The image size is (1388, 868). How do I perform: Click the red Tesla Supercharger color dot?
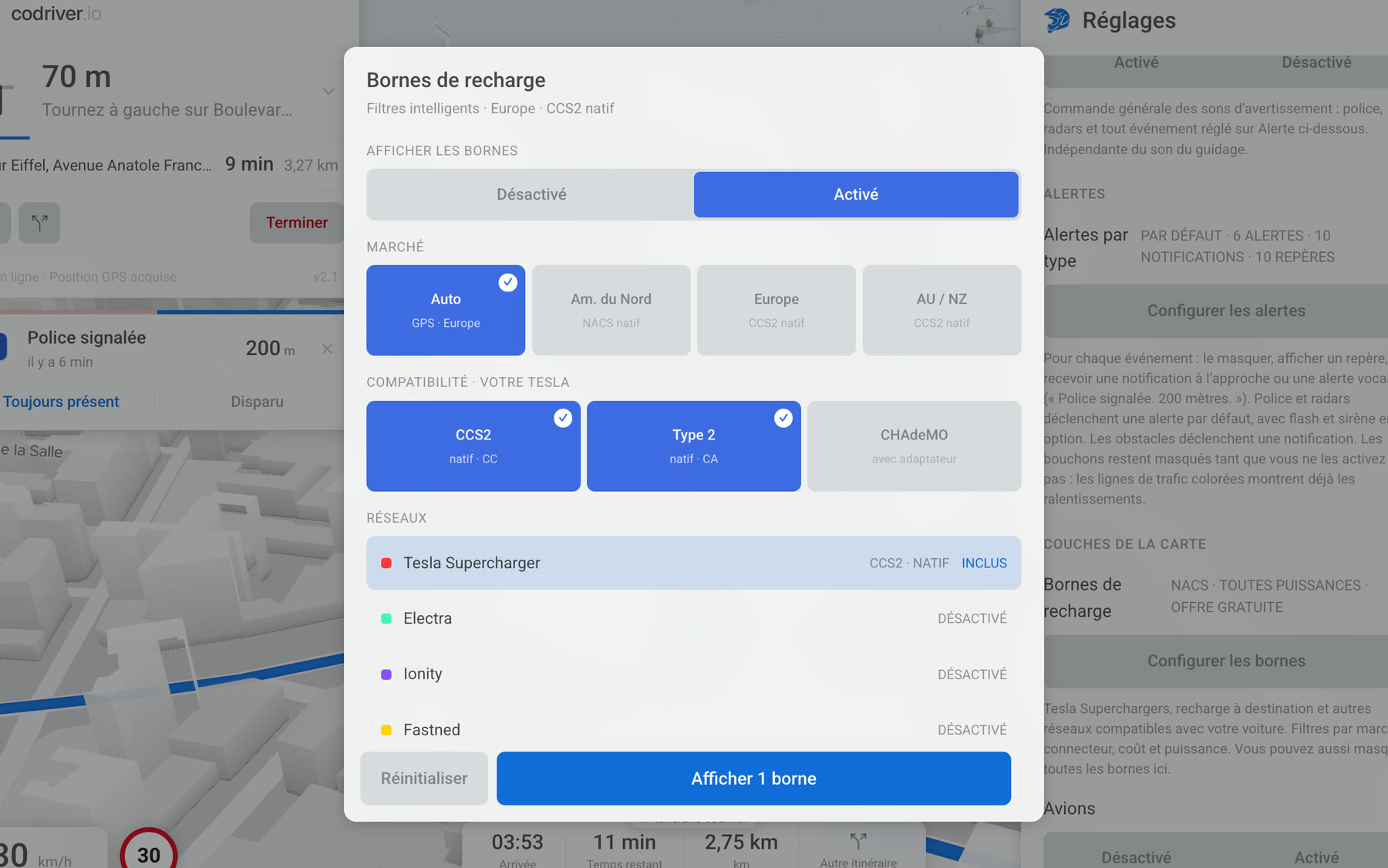click(x=386, y=564)
